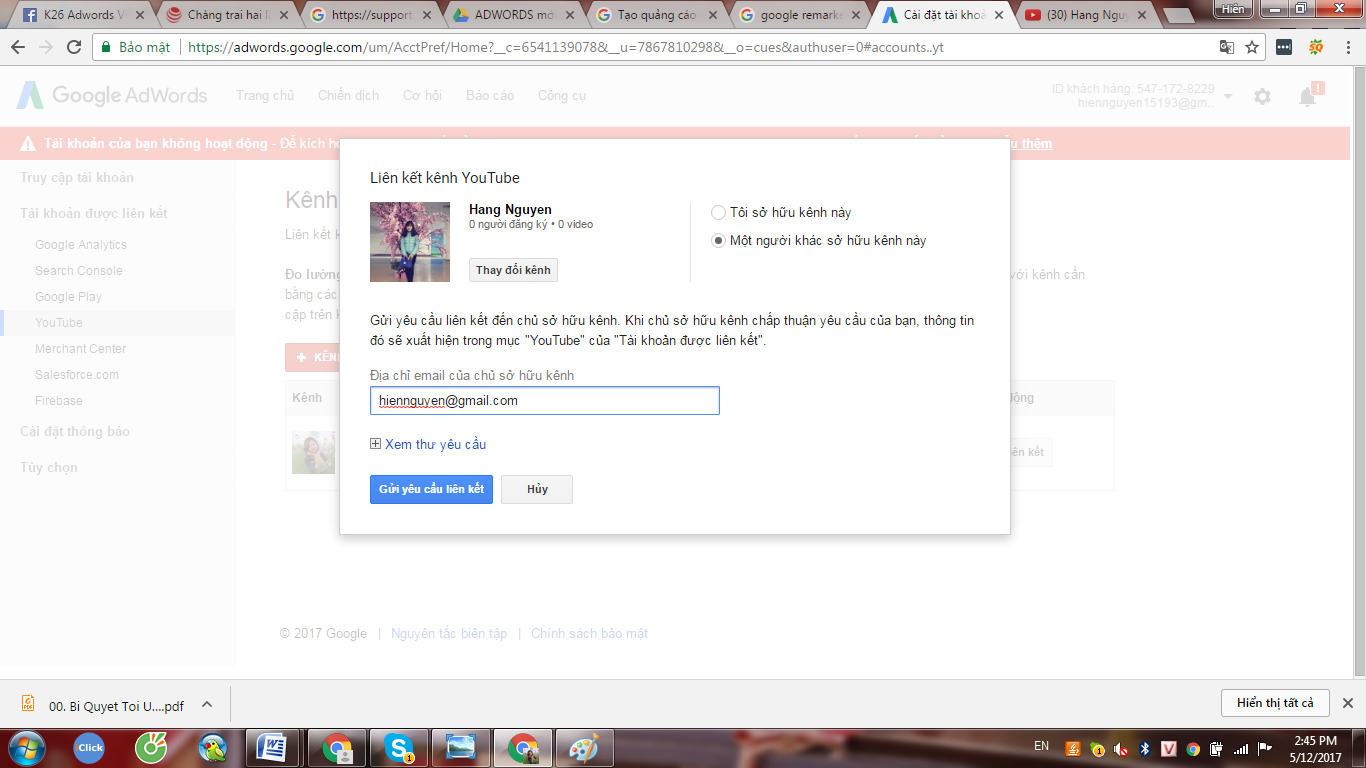
Task: Click the "Hủy" cancel button
Action: pos(537,489)
